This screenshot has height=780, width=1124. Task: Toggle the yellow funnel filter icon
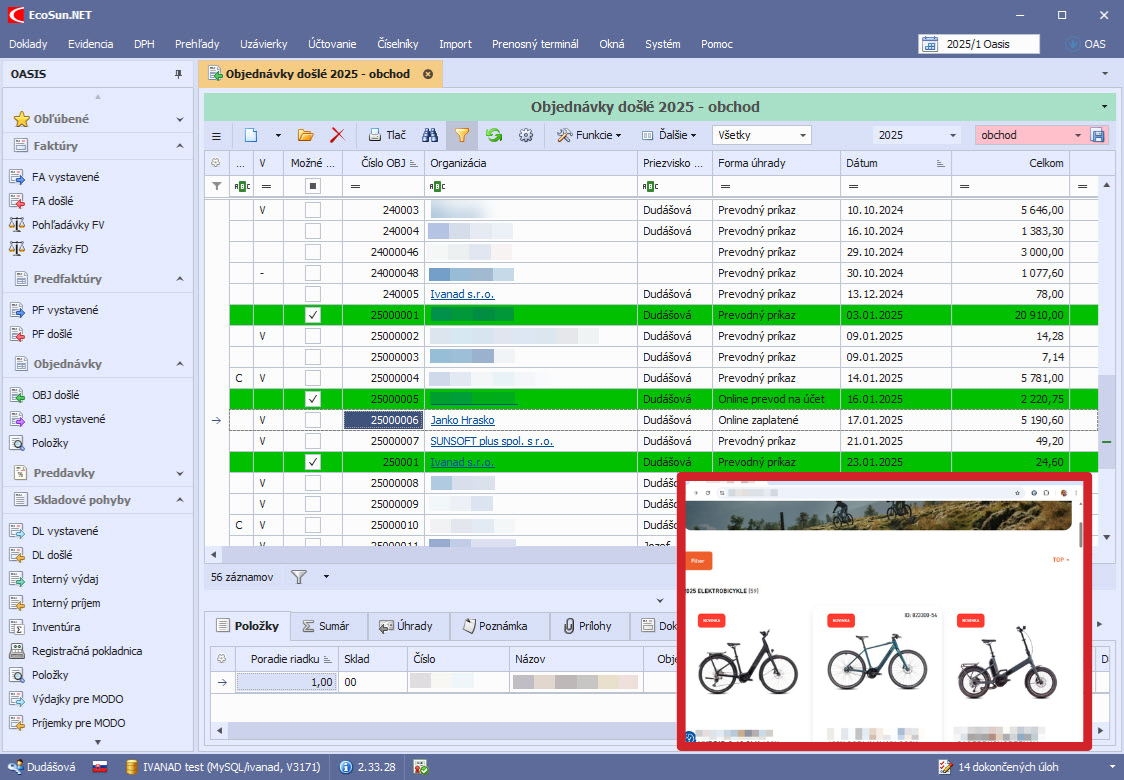[461, 135]
